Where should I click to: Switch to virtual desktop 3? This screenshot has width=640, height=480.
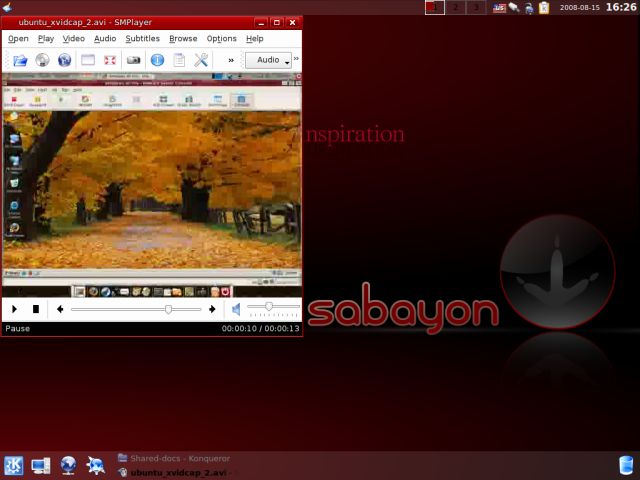476,7
